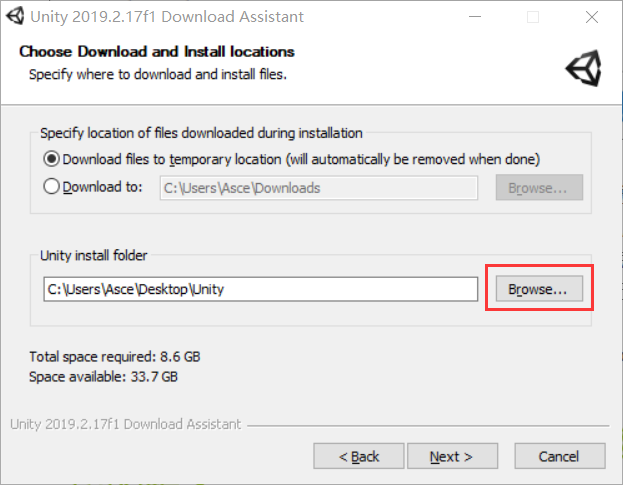Close the Download Assistant window
The image size is (623, 485).
point(592,17)
